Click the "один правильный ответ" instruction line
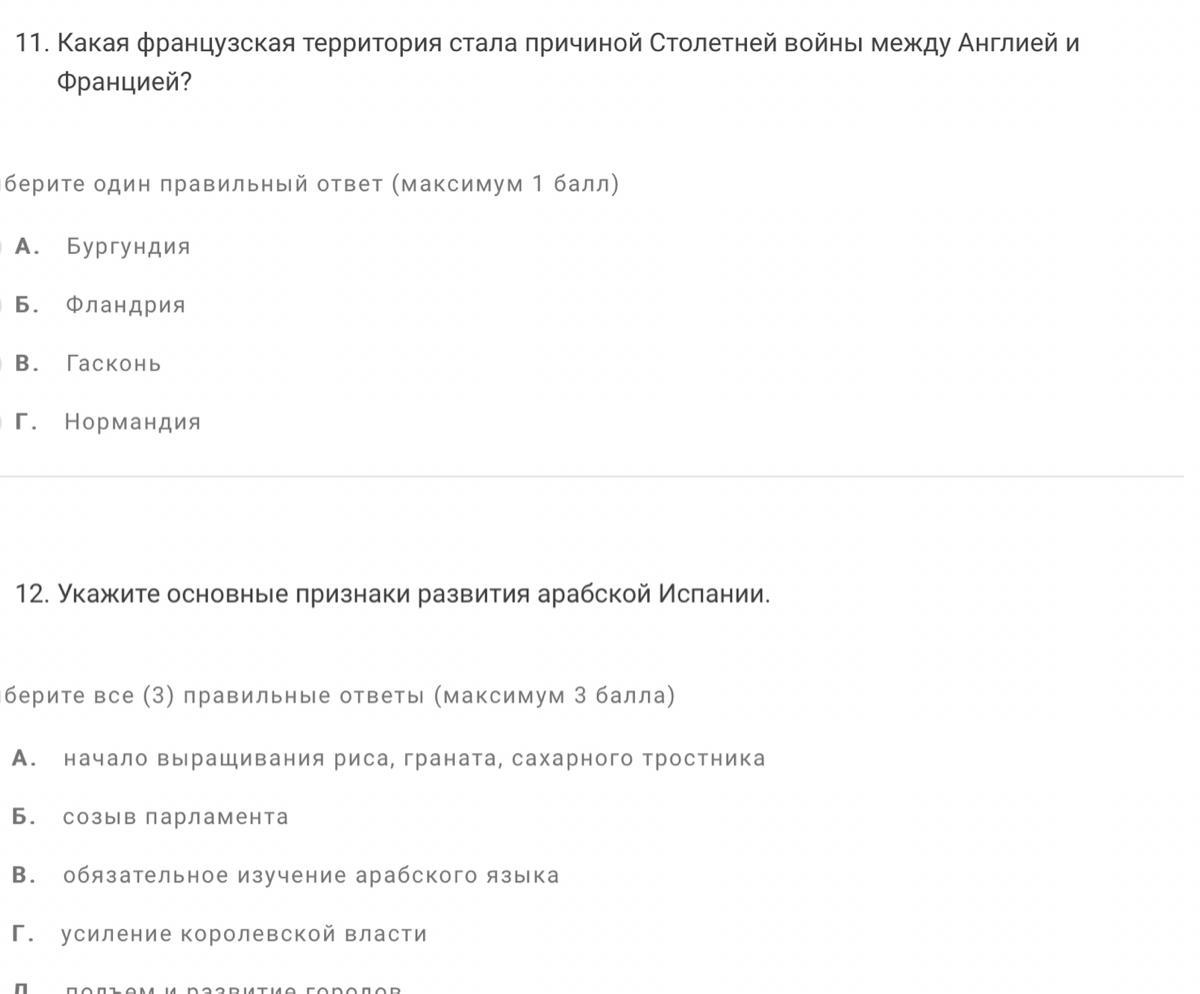The width and height of the screenshot is (1200, 994). (x=310, y=184)
